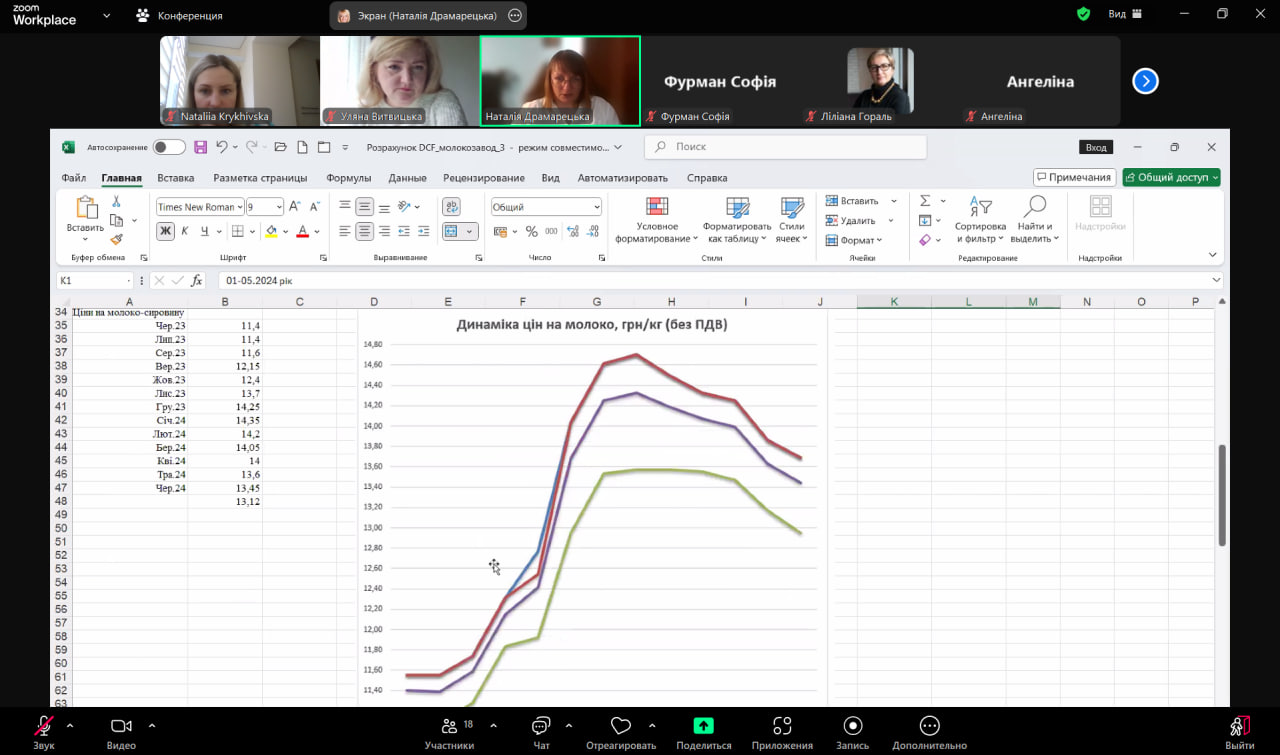1280x755 pixels.
Task: Toggle Underline (Ч) formatting
Action: (205, 231)
